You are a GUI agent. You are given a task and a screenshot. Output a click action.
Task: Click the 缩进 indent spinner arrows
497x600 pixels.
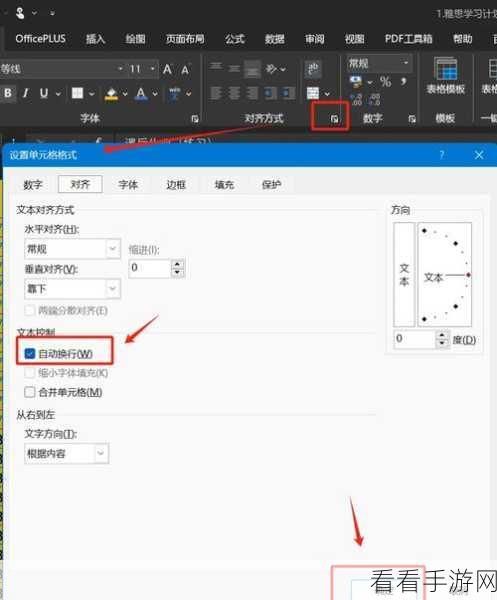click(x=177, y=268)
